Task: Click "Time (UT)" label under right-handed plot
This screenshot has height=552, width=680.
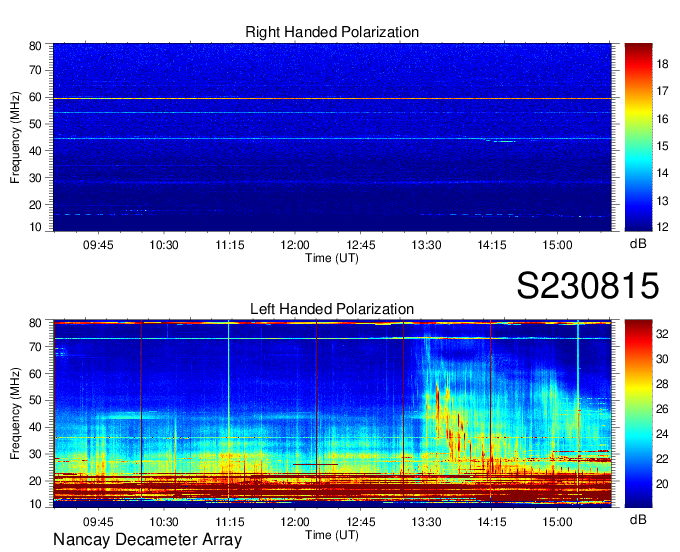Action: pos(332,258)
